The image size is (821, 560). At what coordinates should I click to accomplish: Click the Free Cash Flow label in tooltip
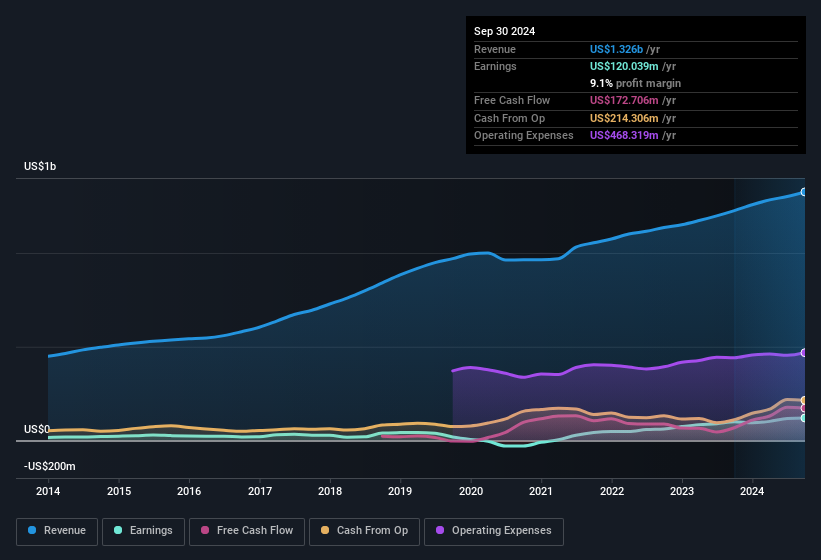pos(512,100)
